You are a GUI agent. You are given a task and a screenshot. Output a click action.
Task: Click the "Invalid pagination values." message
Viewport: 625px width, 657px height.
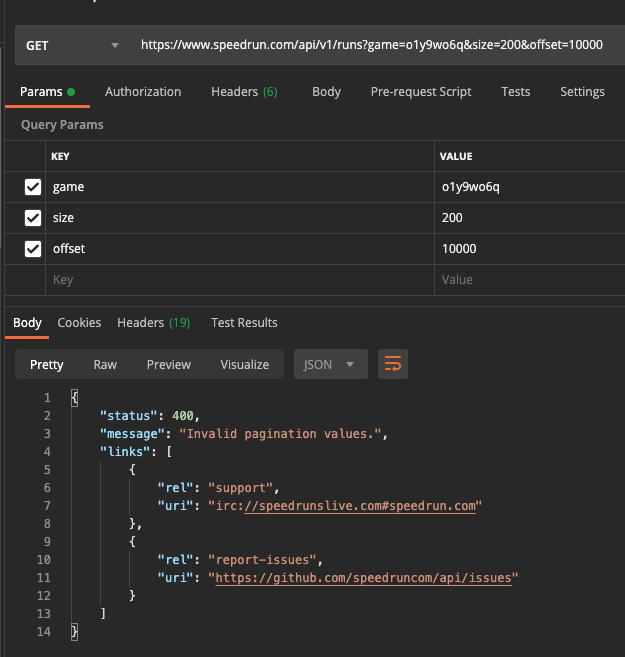point(280,434)
